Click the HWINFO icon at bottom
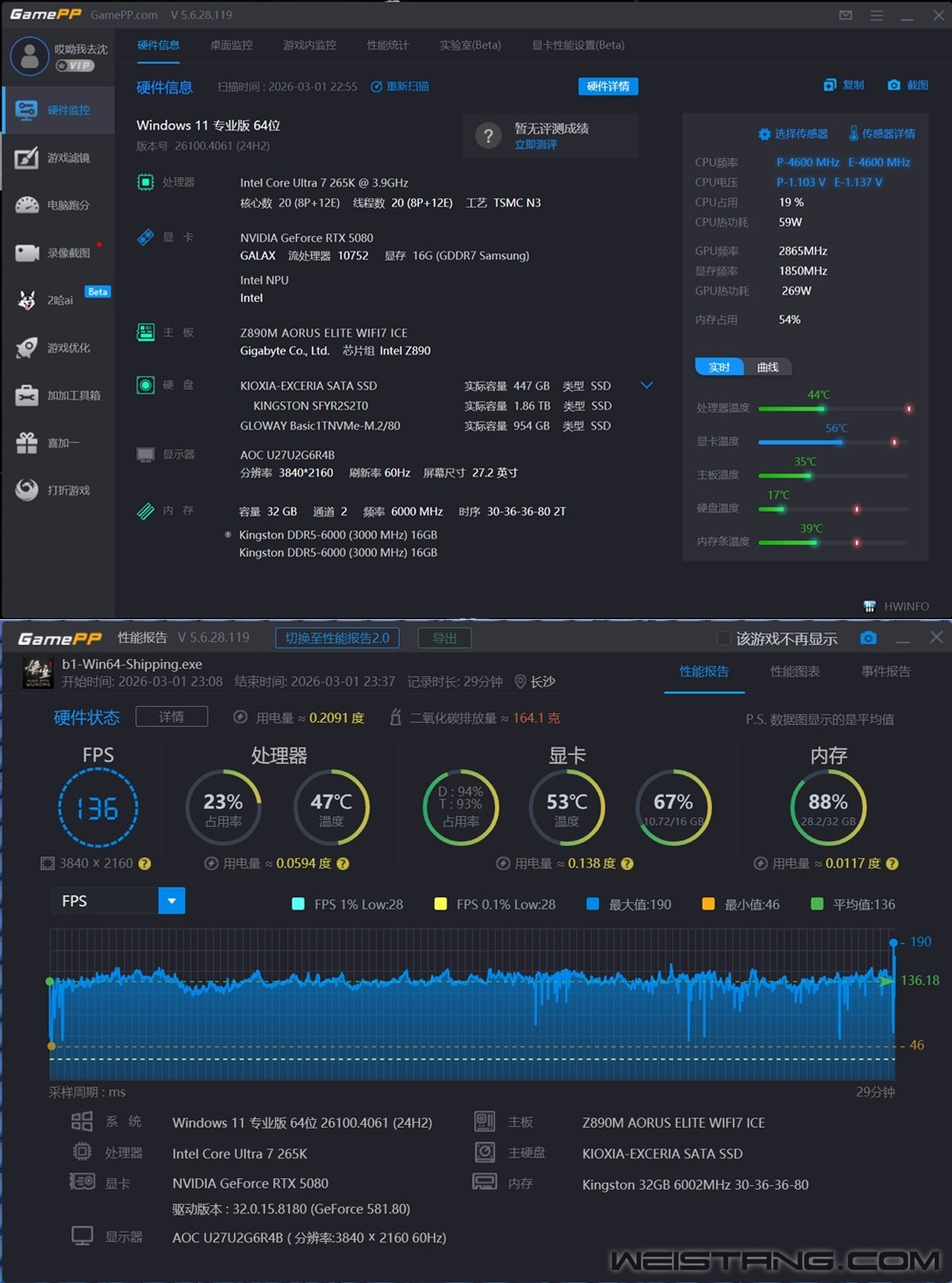 (869, 606)
